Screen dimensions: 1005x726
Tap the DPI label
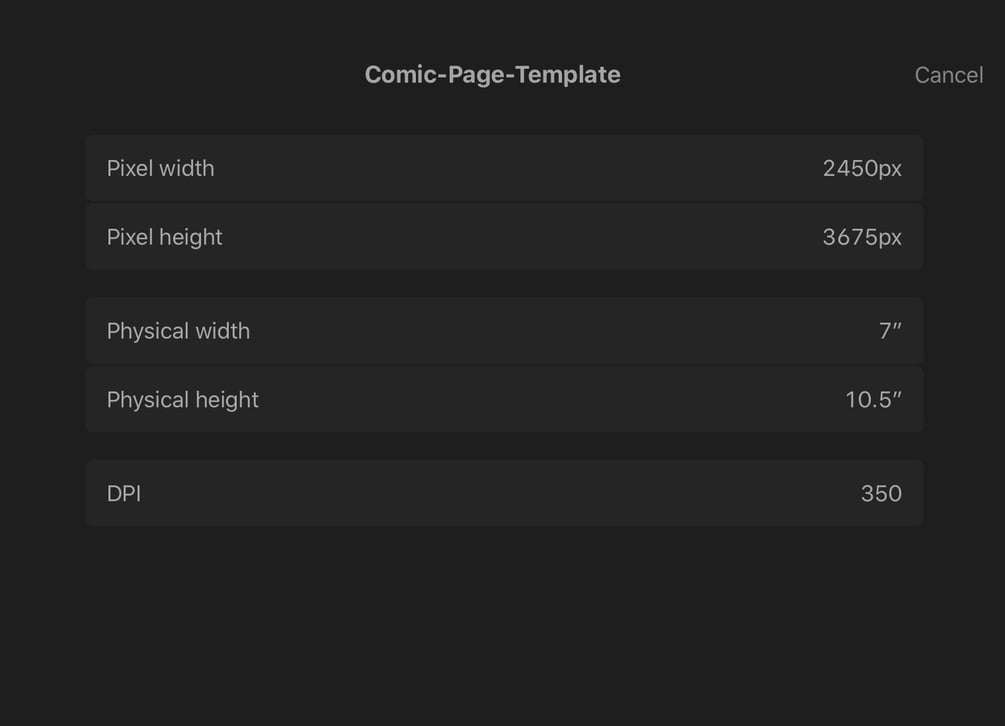coord(123,494)
